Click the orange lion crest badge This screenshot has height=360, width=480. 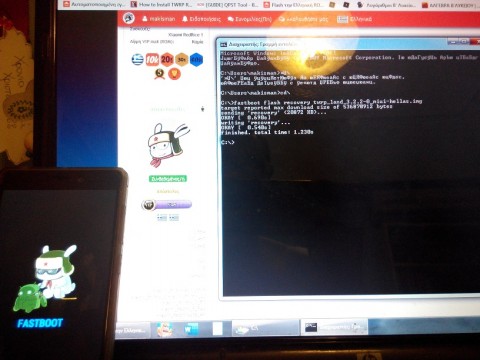(x=174, y=74)
